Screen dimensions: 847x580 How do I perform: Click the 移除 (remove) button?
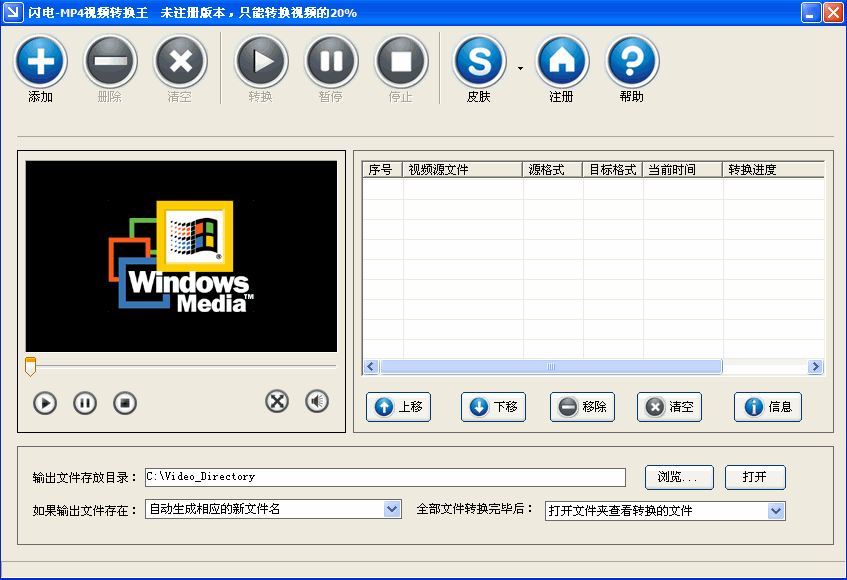tap(582, 407)
